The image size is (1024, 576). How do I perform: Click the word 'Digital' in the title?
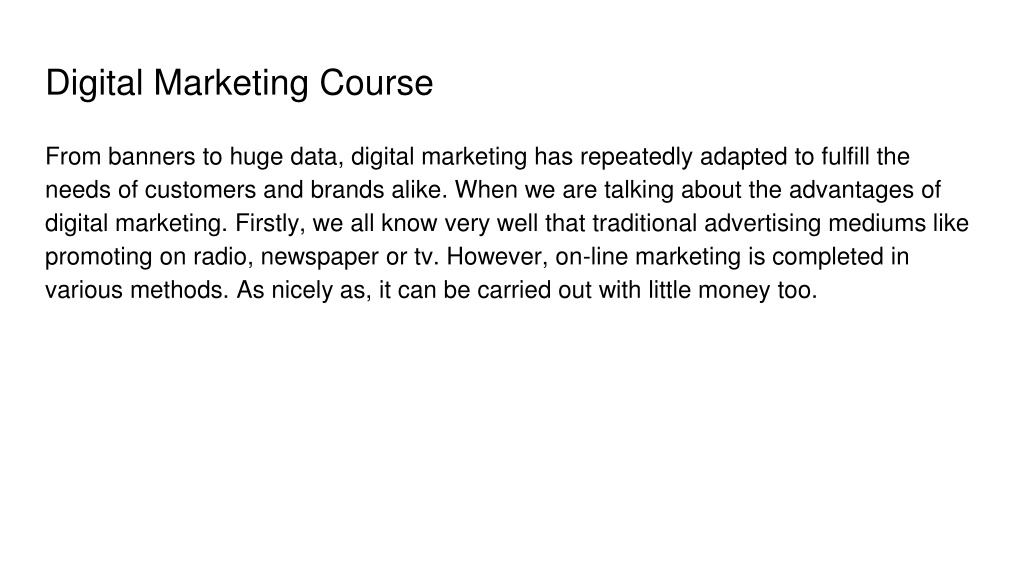coord(94,84)
